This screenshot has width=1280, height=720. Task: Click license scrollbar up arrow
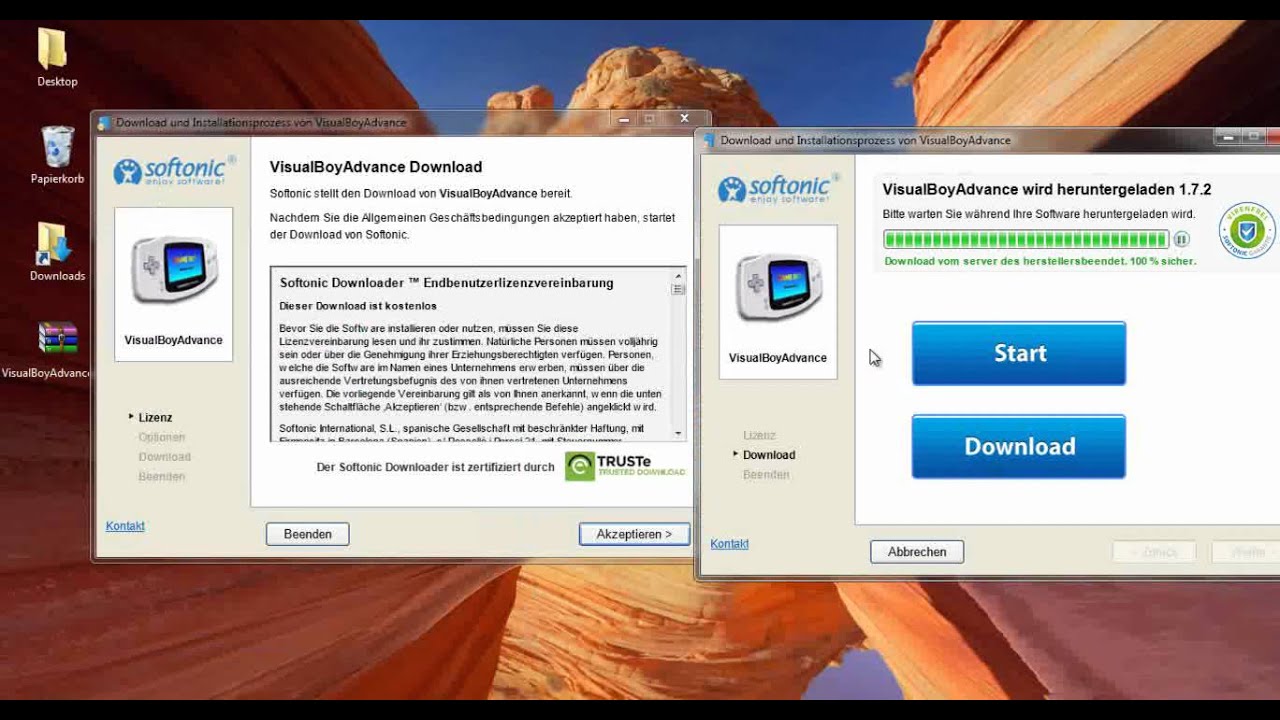tap(679, 275)
